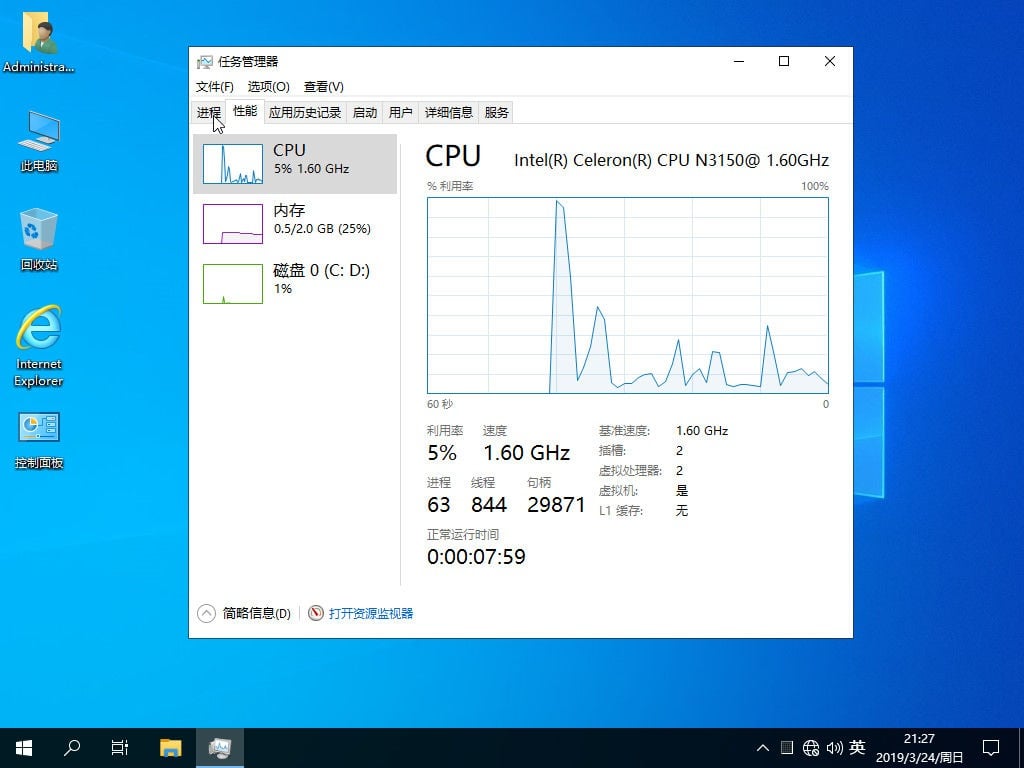Open the 选项(O) menu
1024x768 pixels.
point(268,87)
